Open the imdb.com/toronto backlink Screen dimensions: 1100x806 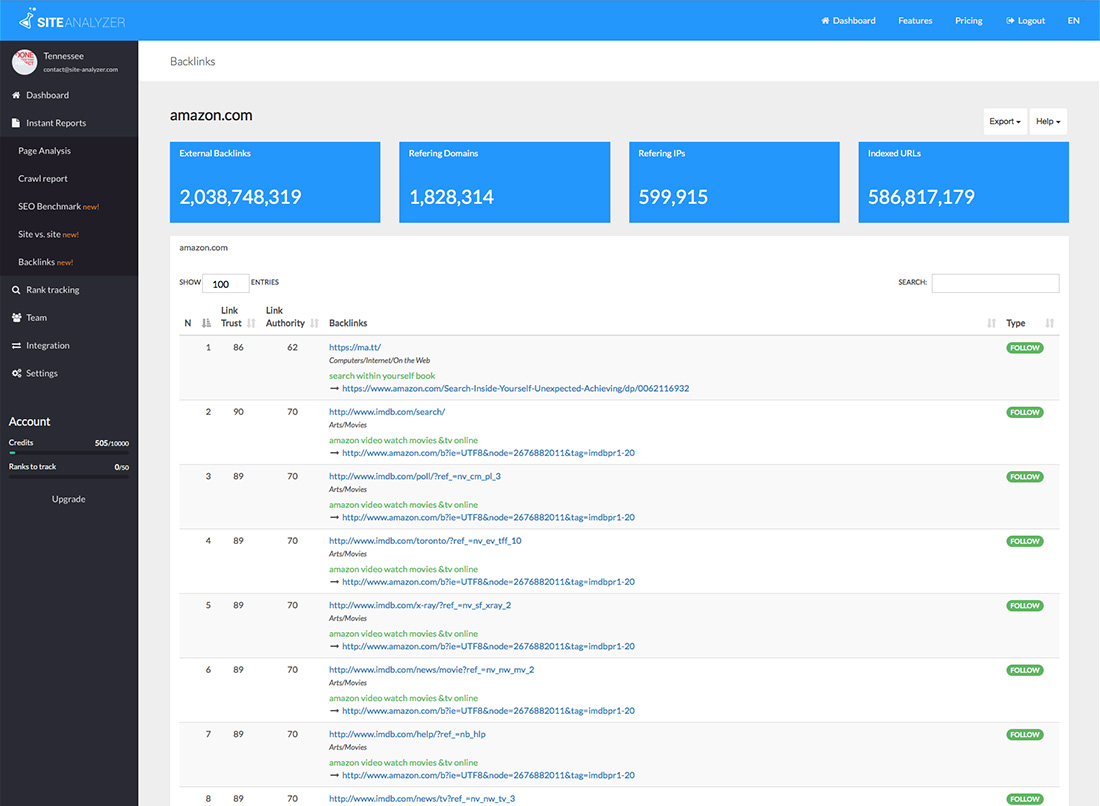tap(425, 541)
